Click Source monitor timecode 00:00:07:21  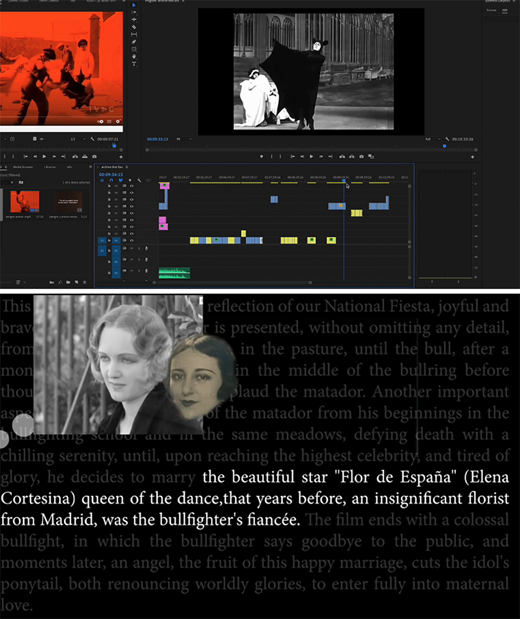pos(108,139)
